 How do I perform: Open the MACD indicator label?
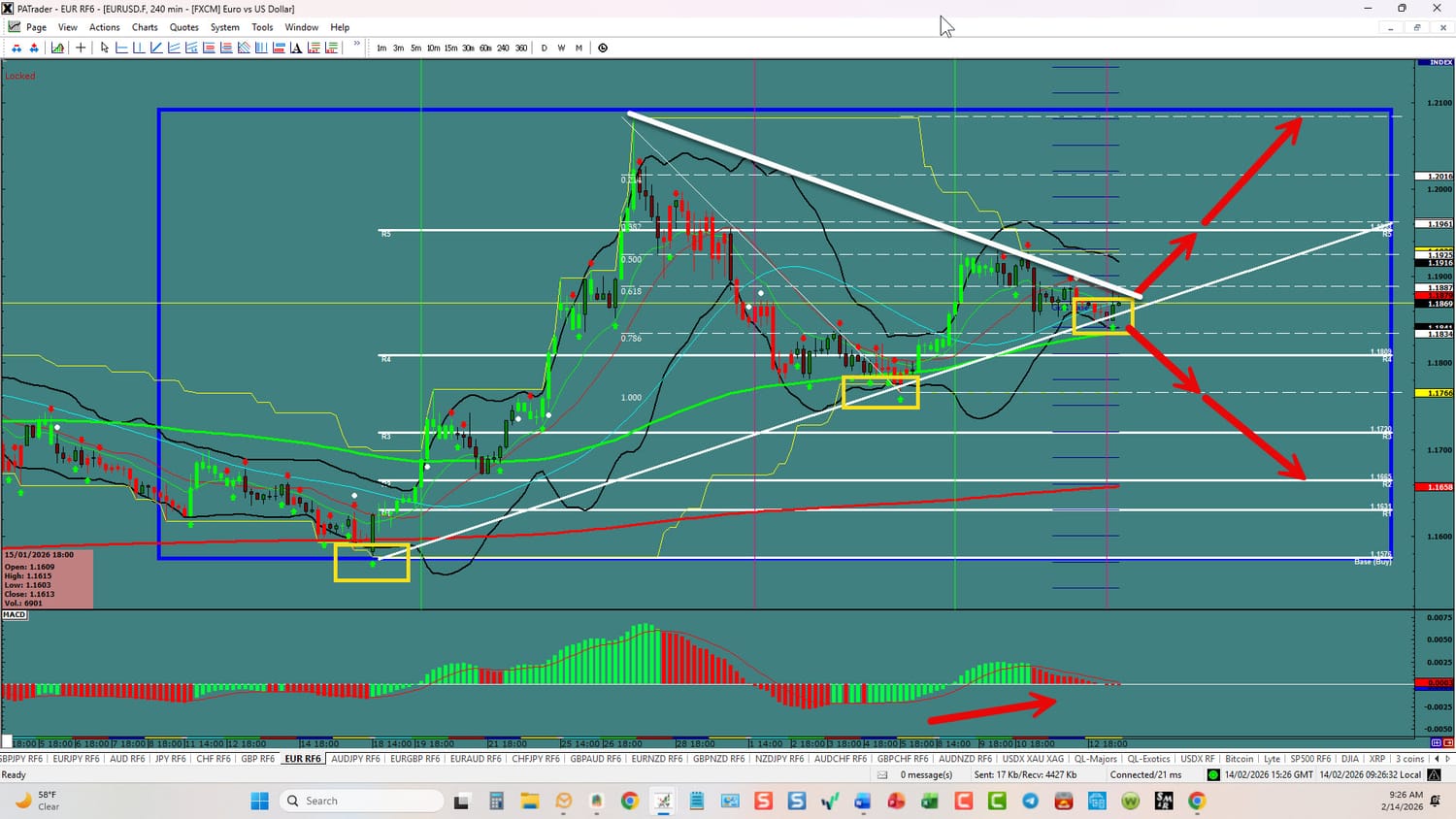[15, 615]
